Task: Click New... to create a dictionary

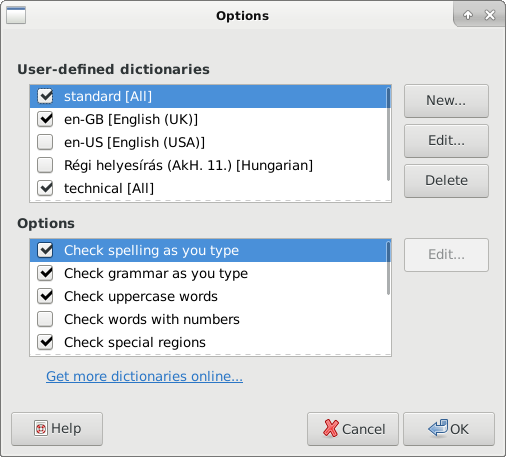Action: pos(446,101)
